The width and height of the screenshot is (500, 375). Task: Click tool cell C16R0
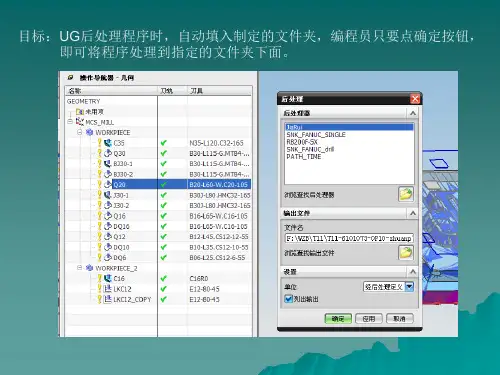199,278
